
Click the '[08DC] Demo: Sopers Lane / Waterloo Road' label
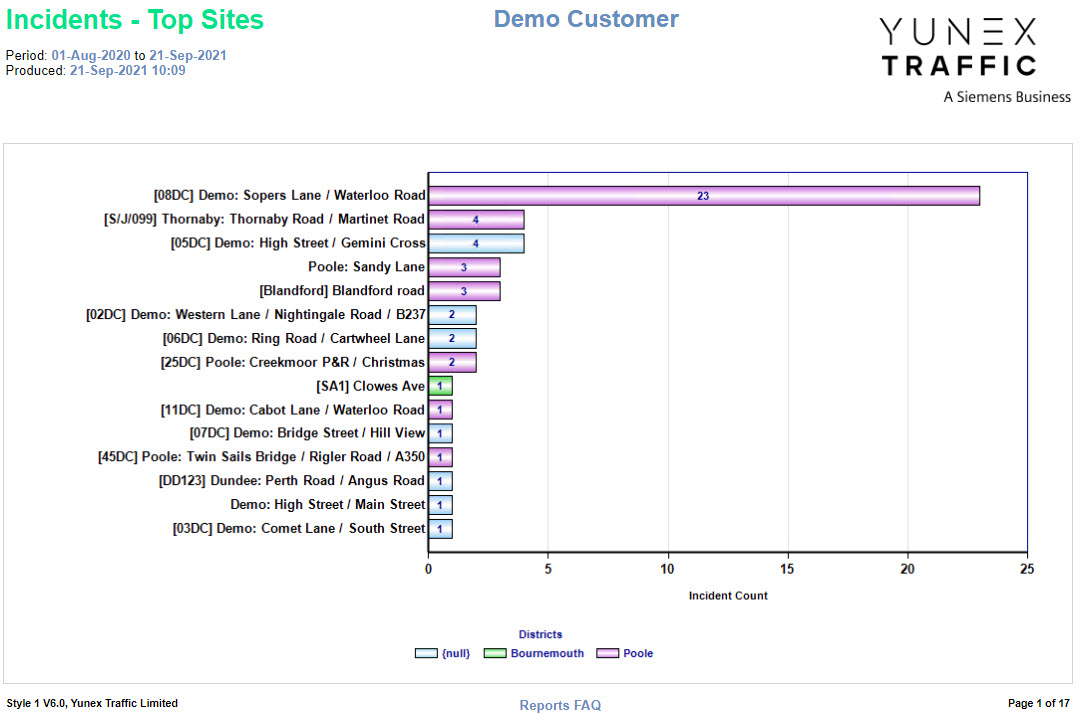pyautogui.click(x=289, y=195)
